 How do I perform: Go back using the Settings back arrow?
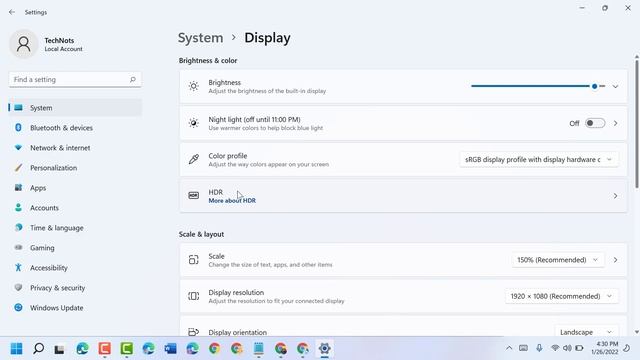coord(12,12)
